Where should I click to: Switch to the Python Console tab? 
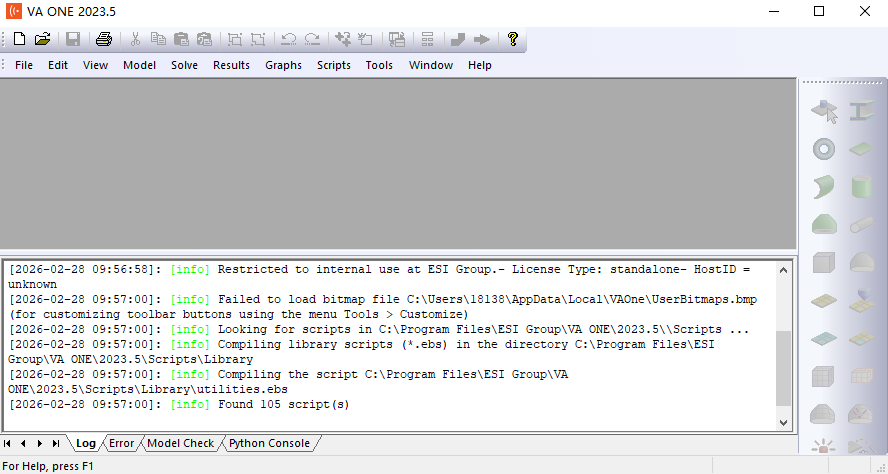click(270, 443)
